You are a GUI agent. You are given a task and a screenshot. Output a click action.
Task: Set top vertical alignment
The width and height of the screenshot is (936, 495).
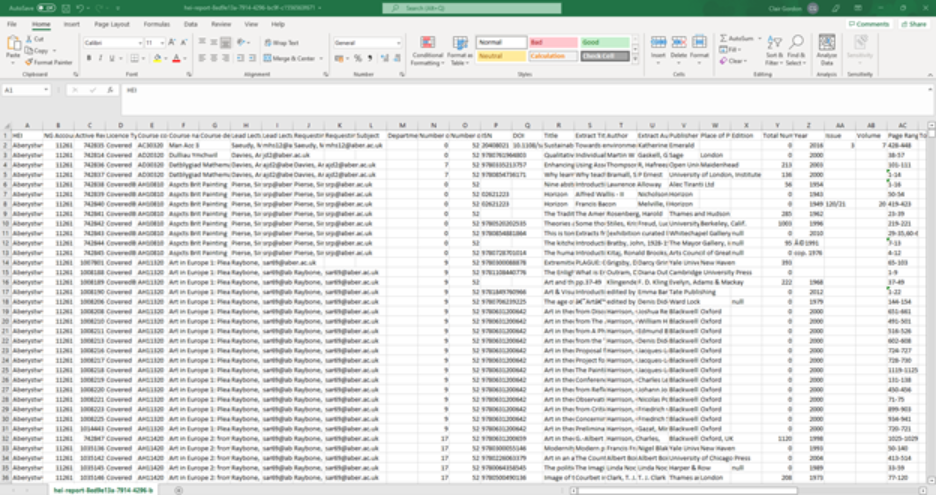(202, 42)
